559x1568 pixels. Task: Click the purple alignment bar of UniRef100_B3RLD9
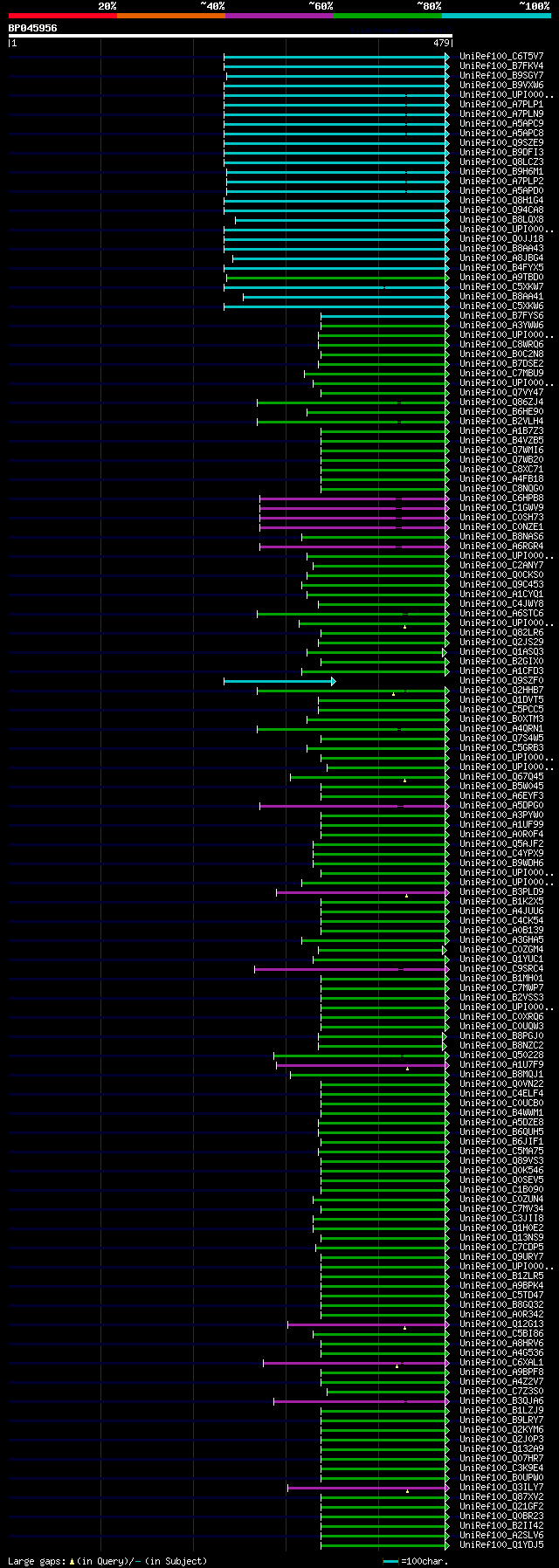click(362, 892)
